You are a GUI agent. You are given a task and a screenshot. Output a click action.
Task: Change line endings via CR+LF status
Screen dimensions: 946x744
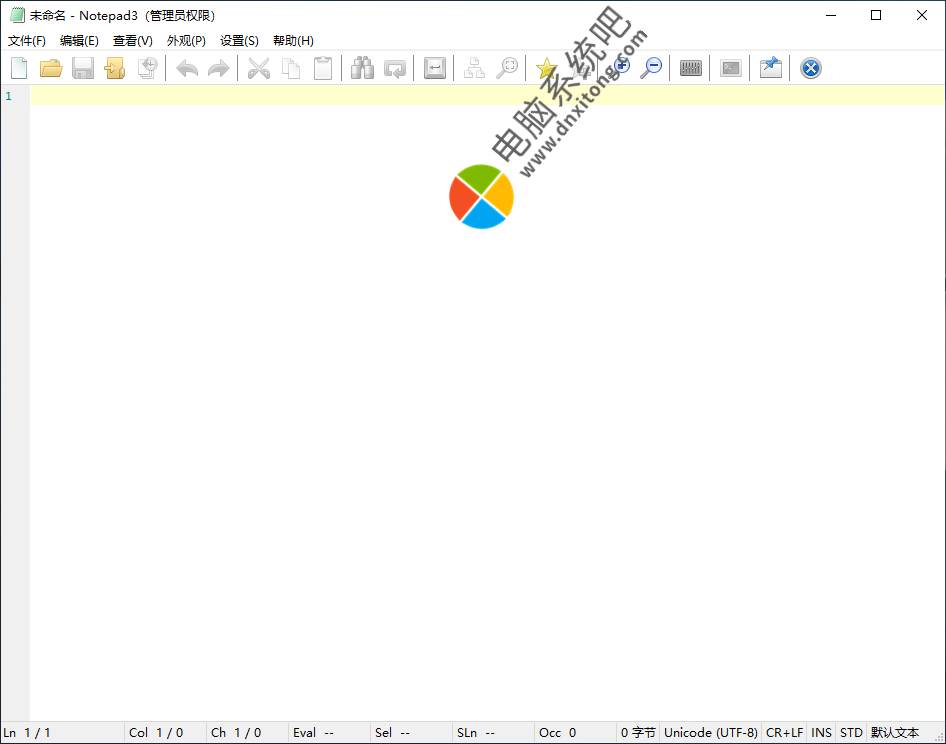[784, 733]
